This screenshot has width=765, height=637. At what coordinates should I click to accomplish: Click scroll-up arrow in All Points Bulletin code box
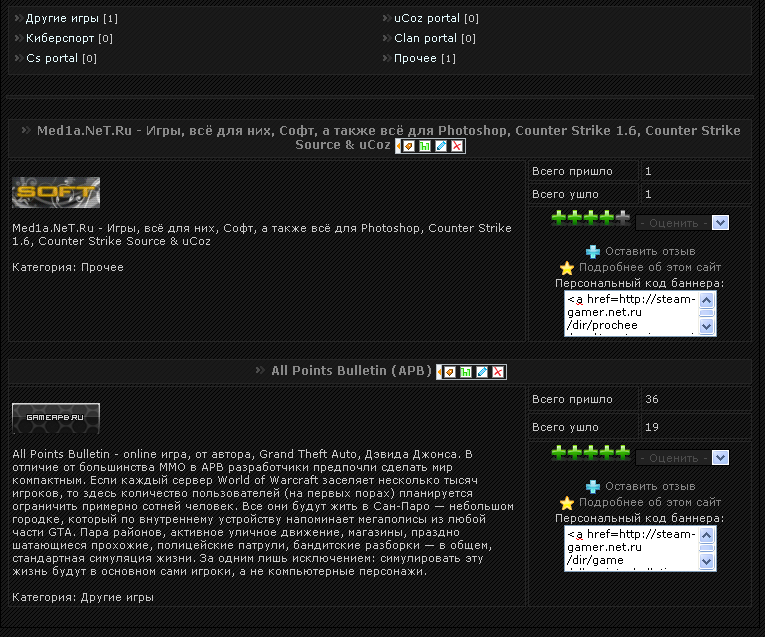tap(707, 535)
